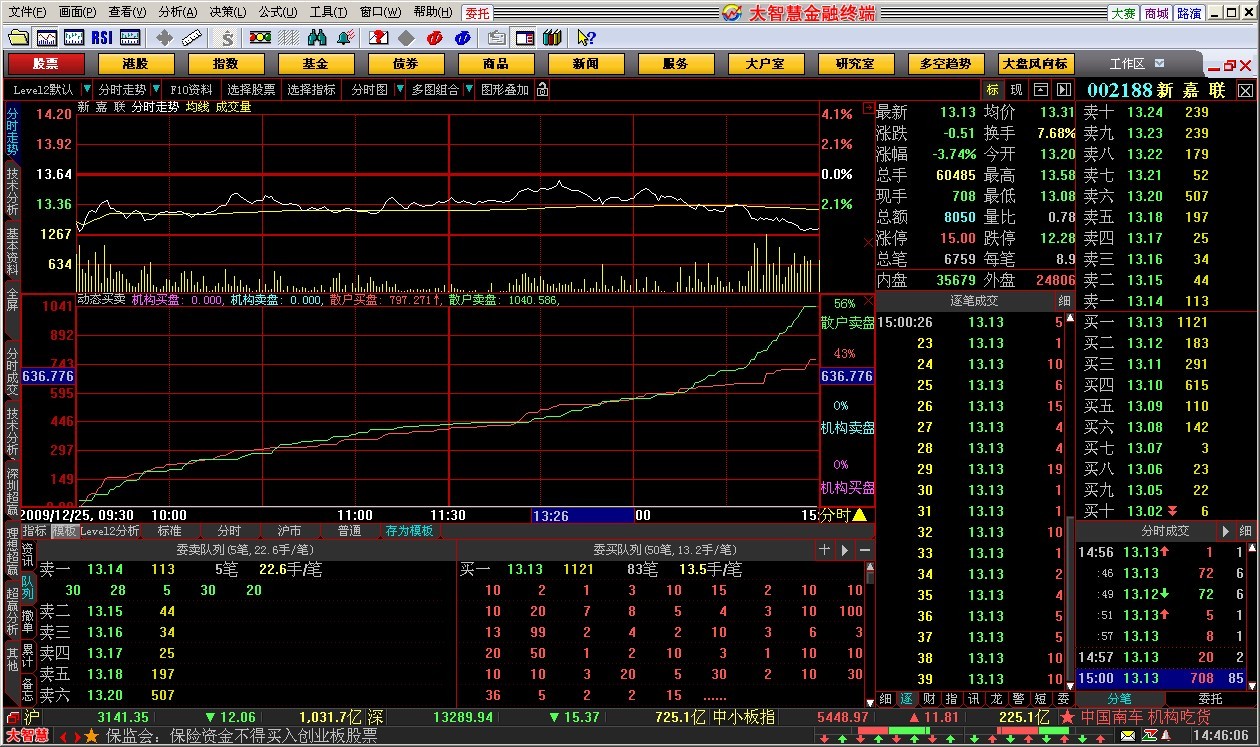Open the 分析(A) menu
The width and height of the screenshot is (1260, 747).
tap(178, 12)
